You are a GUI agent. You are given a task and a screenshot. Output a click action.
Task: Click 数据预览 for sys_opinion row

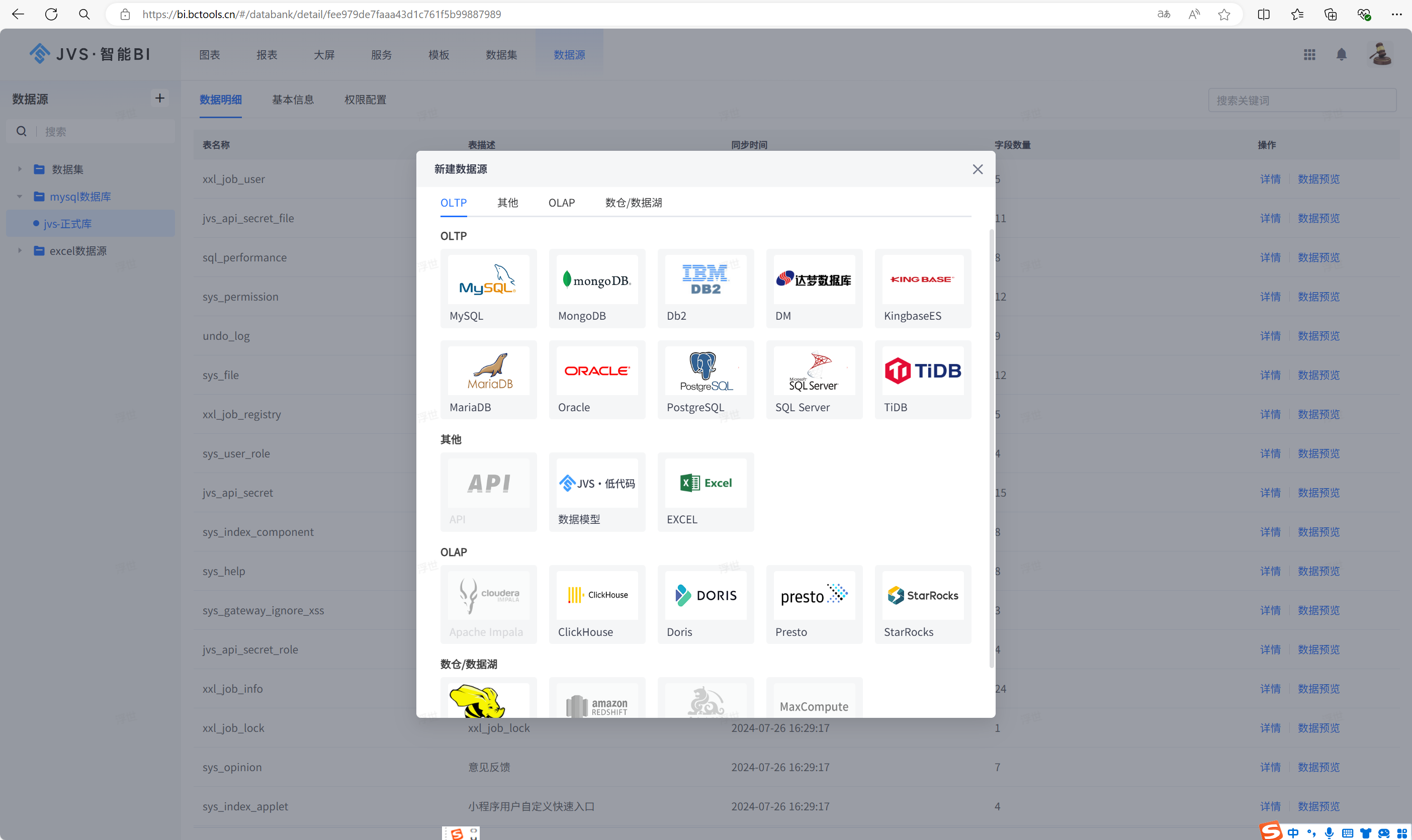pos(1318,767)
